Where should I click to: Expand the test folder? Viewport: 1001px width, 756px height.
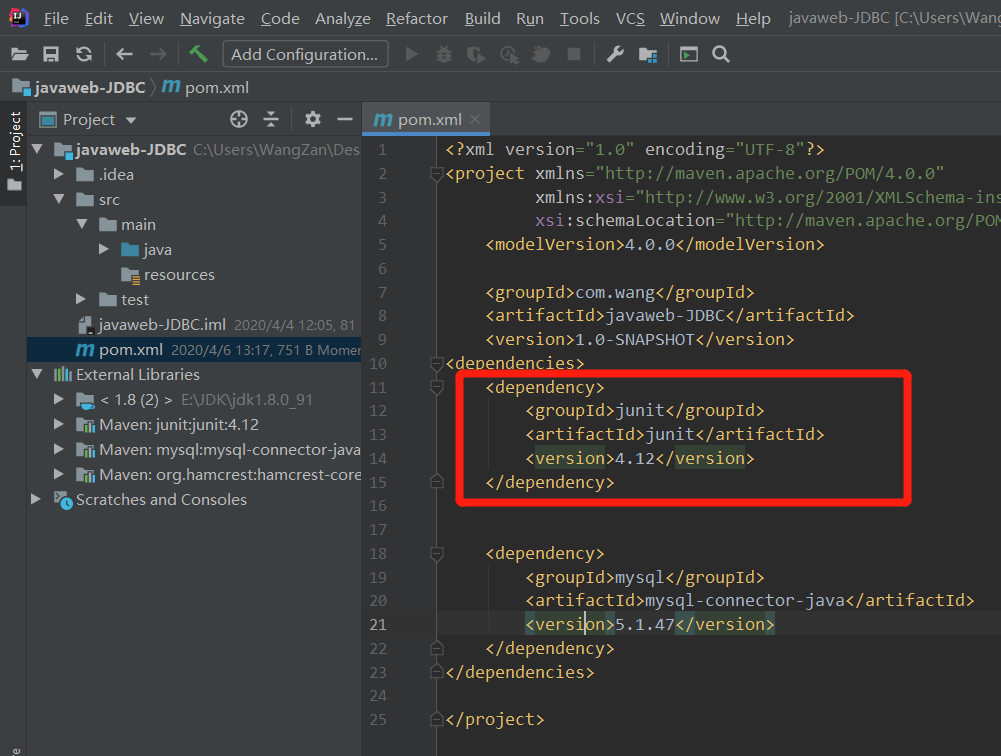(82, 300)
